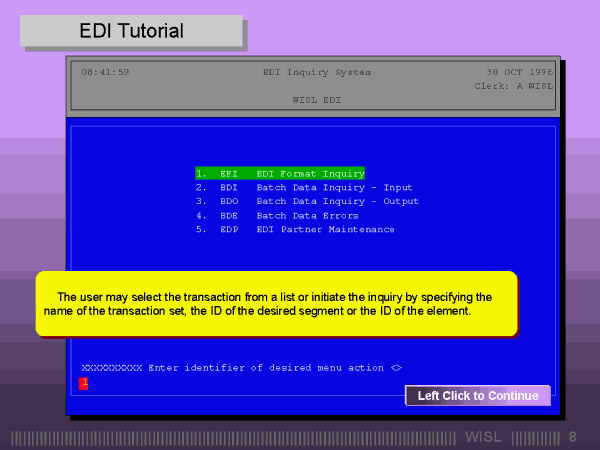The image size is (600, 450).
Task: Choose Batch Data Inquiry - Input entry
Action: click(303, 187)
